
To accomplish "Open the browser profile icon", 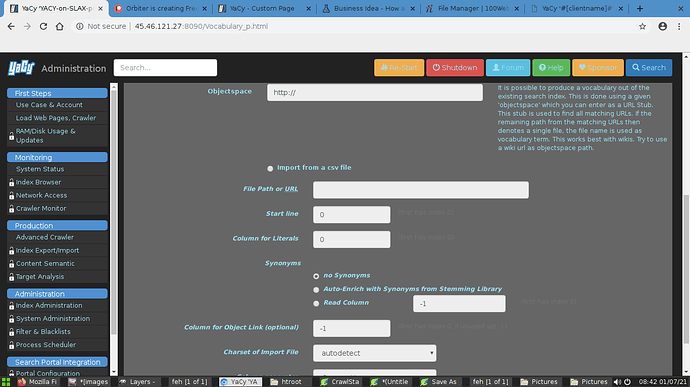I will tap(662, 26).
